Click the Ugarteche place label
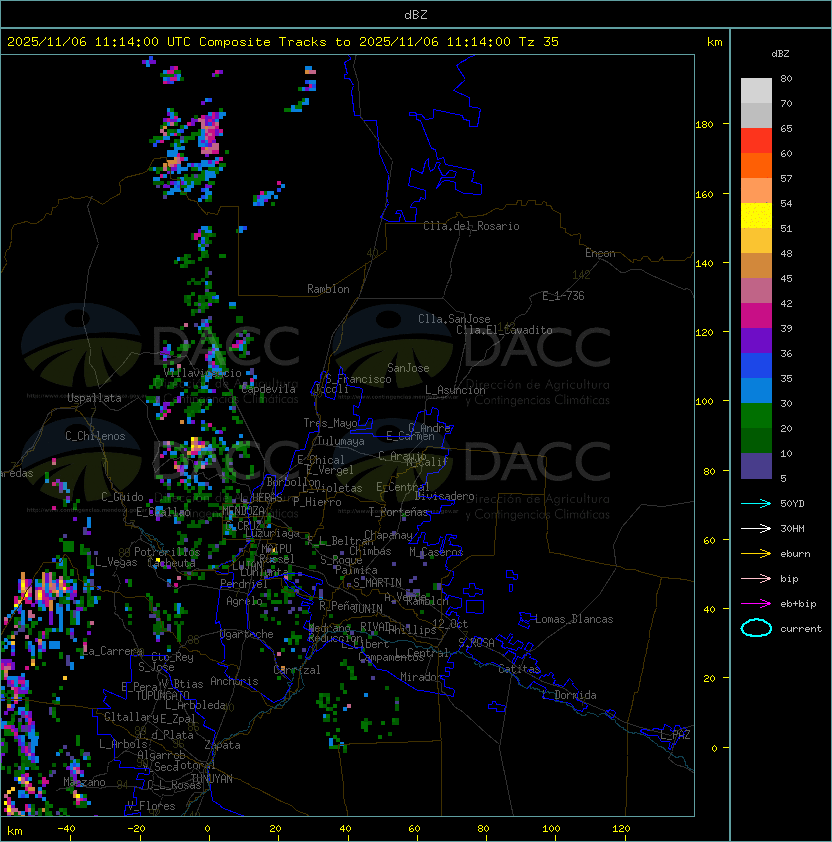 pyautogui.click(x=247, y=634)
